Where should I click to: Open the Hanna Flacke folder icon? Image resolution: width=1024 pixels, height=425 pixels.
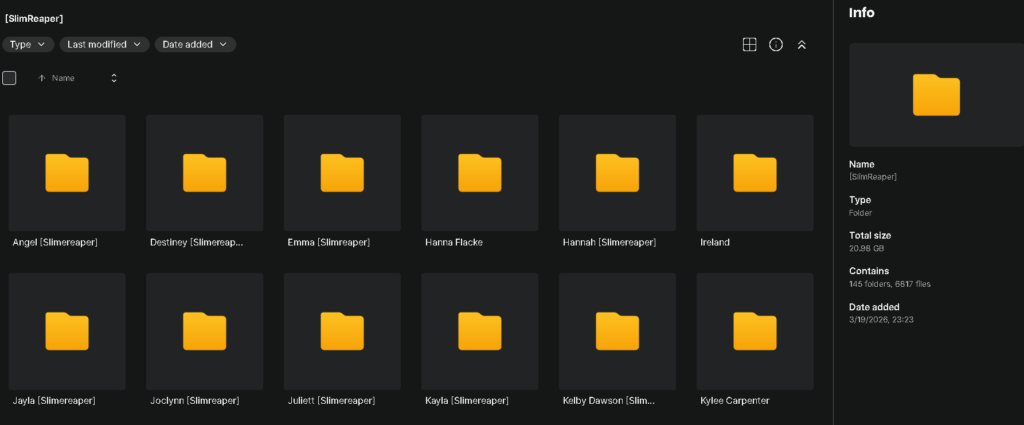[x=480, y=173]
